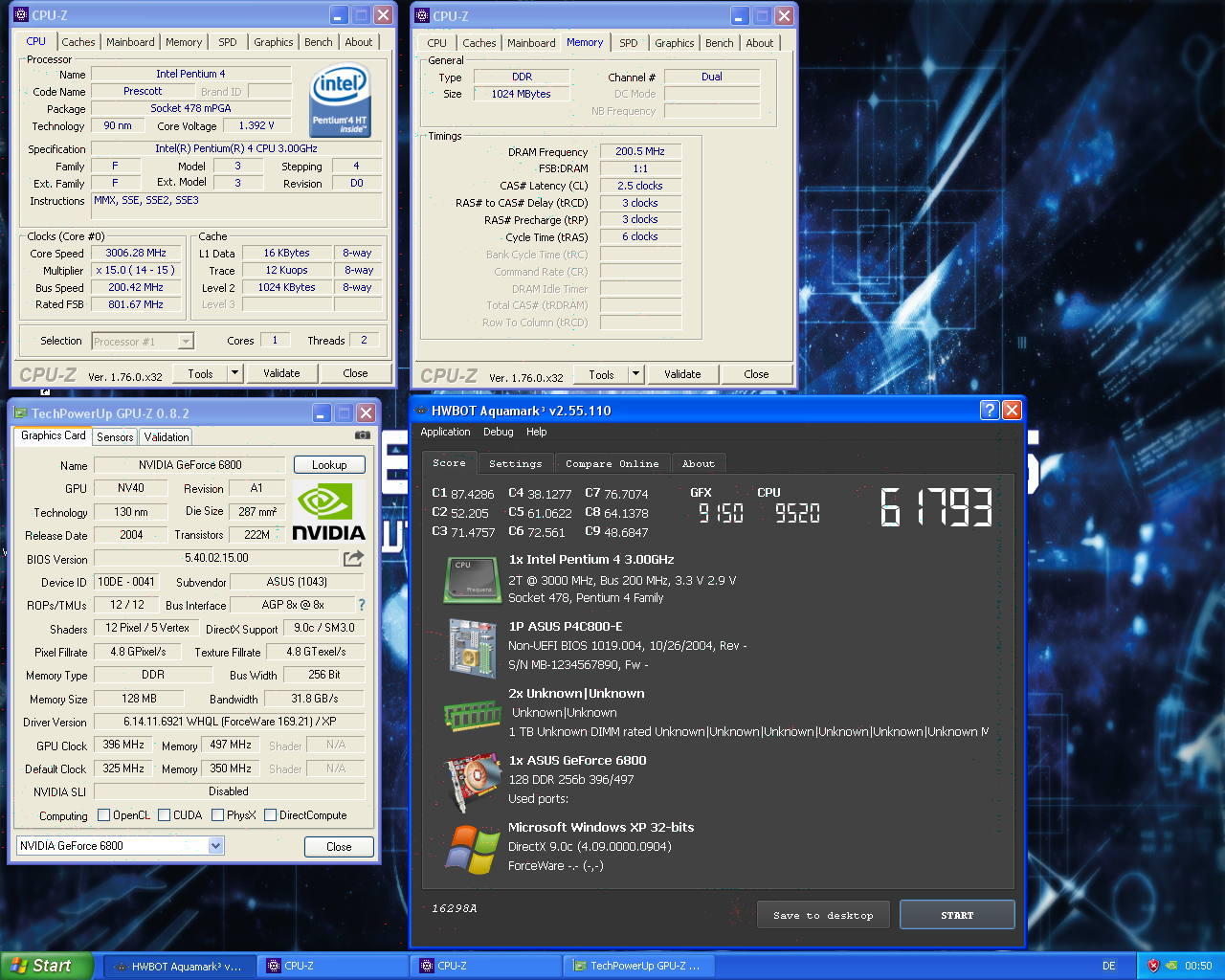Open the Processor #1 selection dropdown
Screen dimensions: 1225x980
(x=186, y=342)
